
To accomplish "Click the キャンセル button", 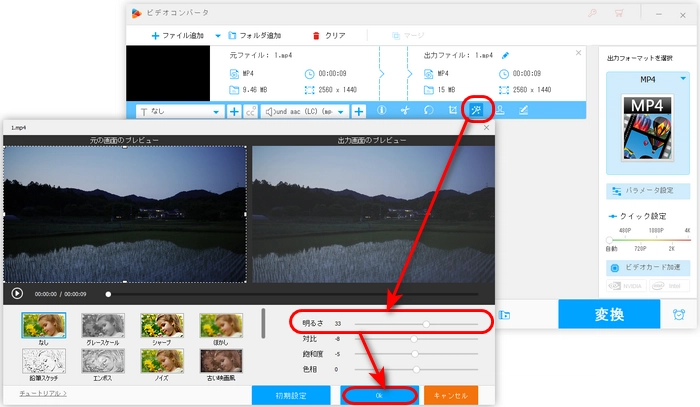I will (450, 395).
